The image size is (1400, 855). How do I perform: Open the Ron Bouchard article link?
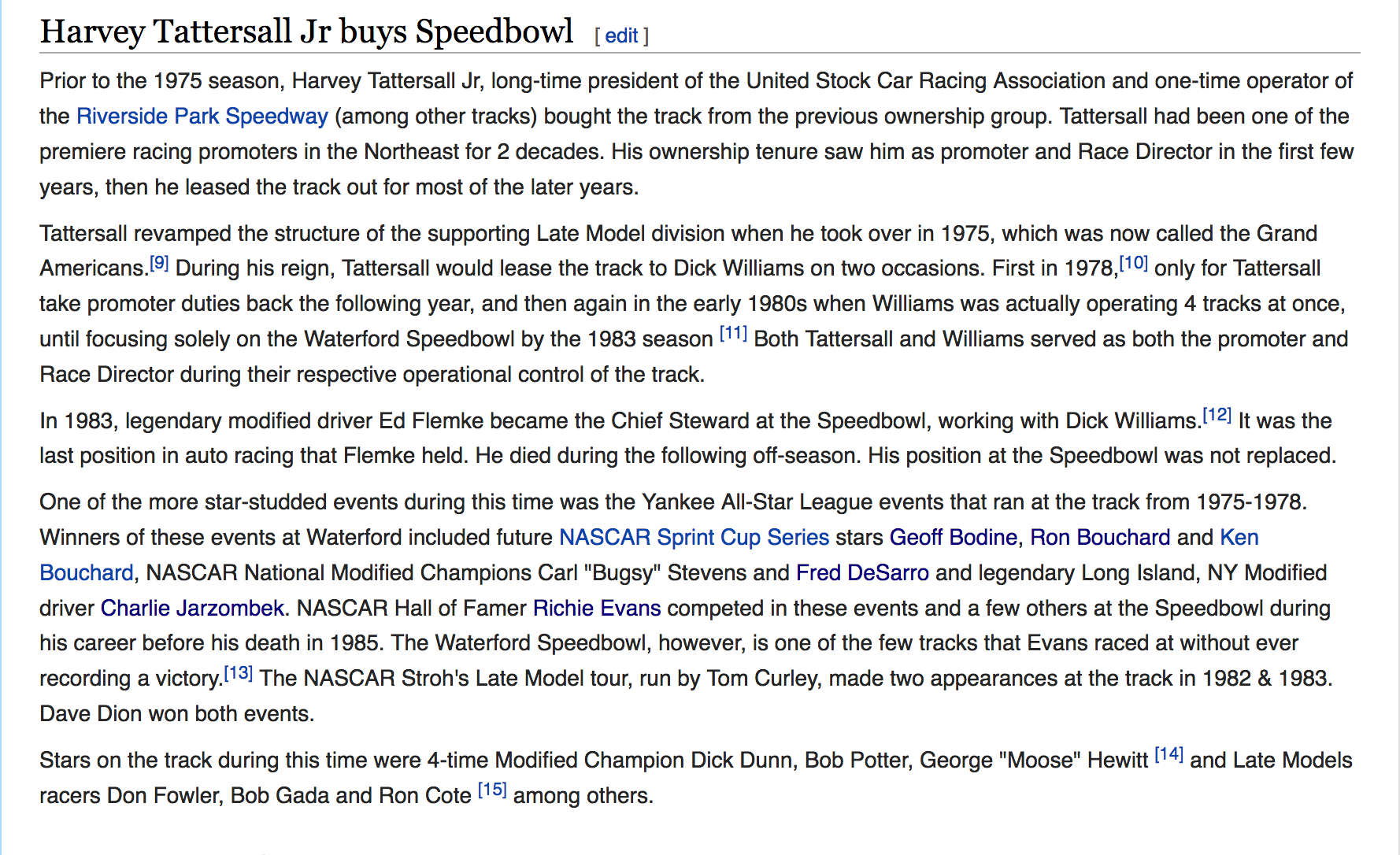[x=1101, y=537]
